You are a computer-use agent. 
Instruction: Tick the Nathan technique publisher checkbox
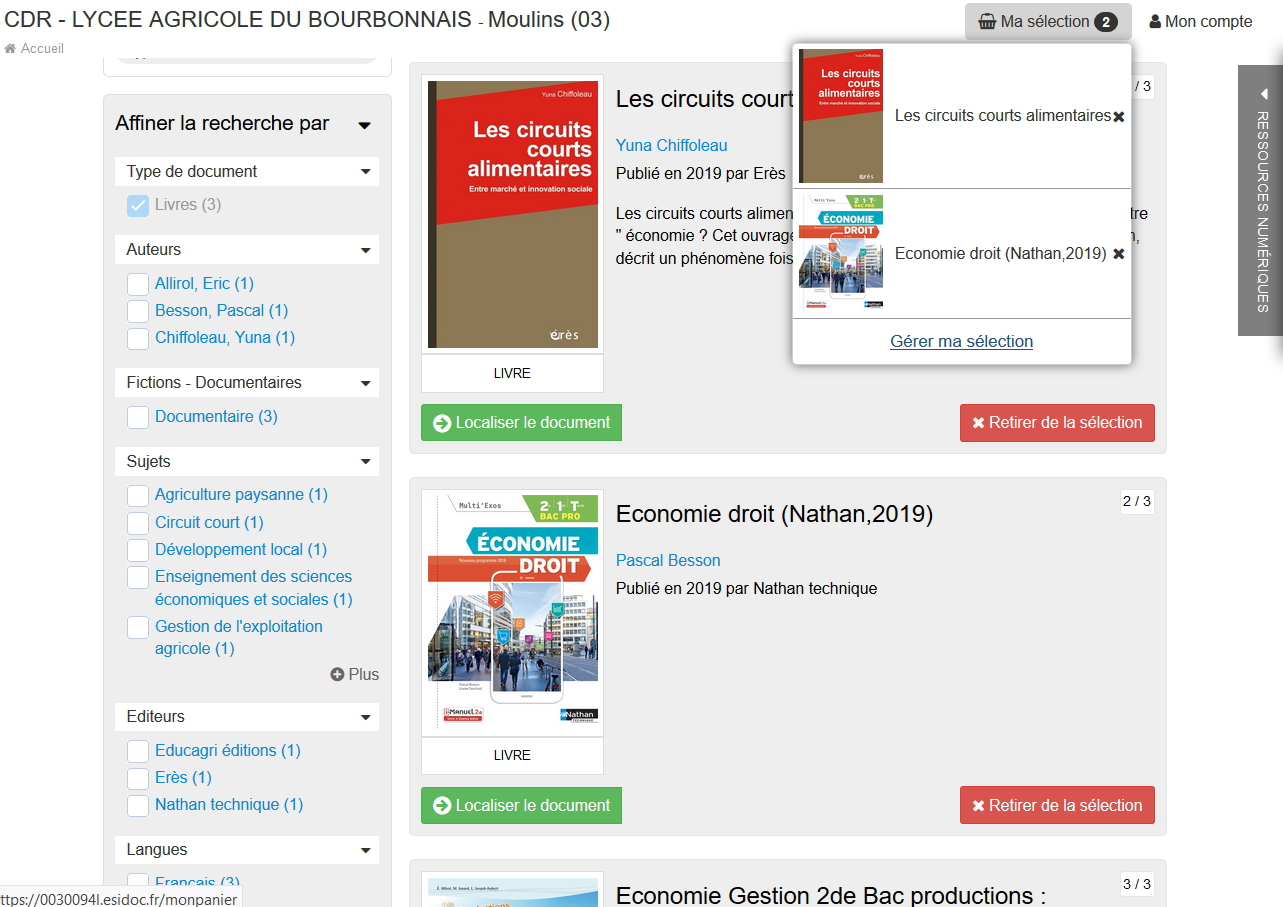[138, 805]
